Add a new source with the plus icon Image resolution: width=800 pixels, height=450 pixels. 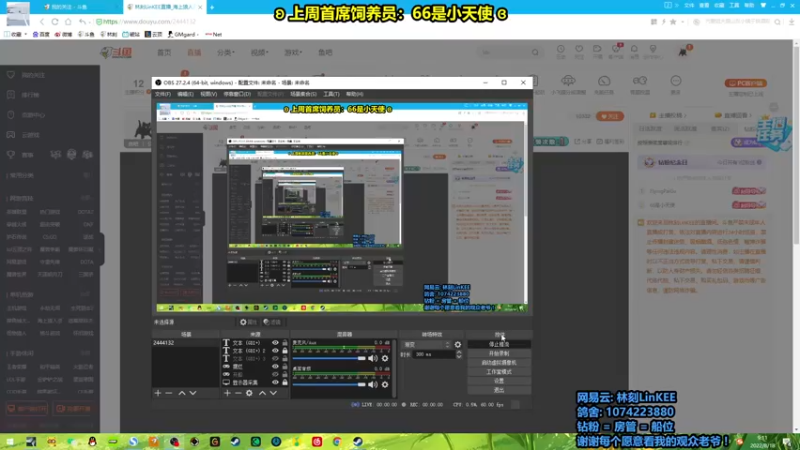[x=227, y=393]
